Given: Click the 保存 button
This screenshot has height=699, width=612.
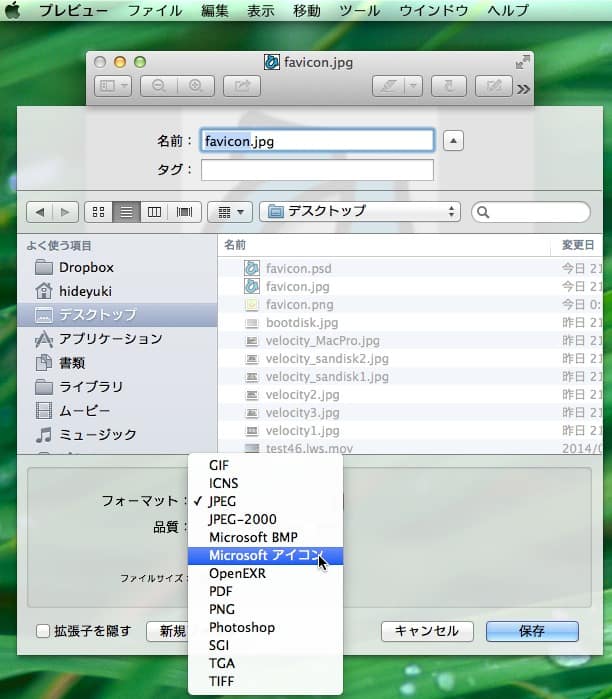Looking at the screenshot, I should click(532, 631).
